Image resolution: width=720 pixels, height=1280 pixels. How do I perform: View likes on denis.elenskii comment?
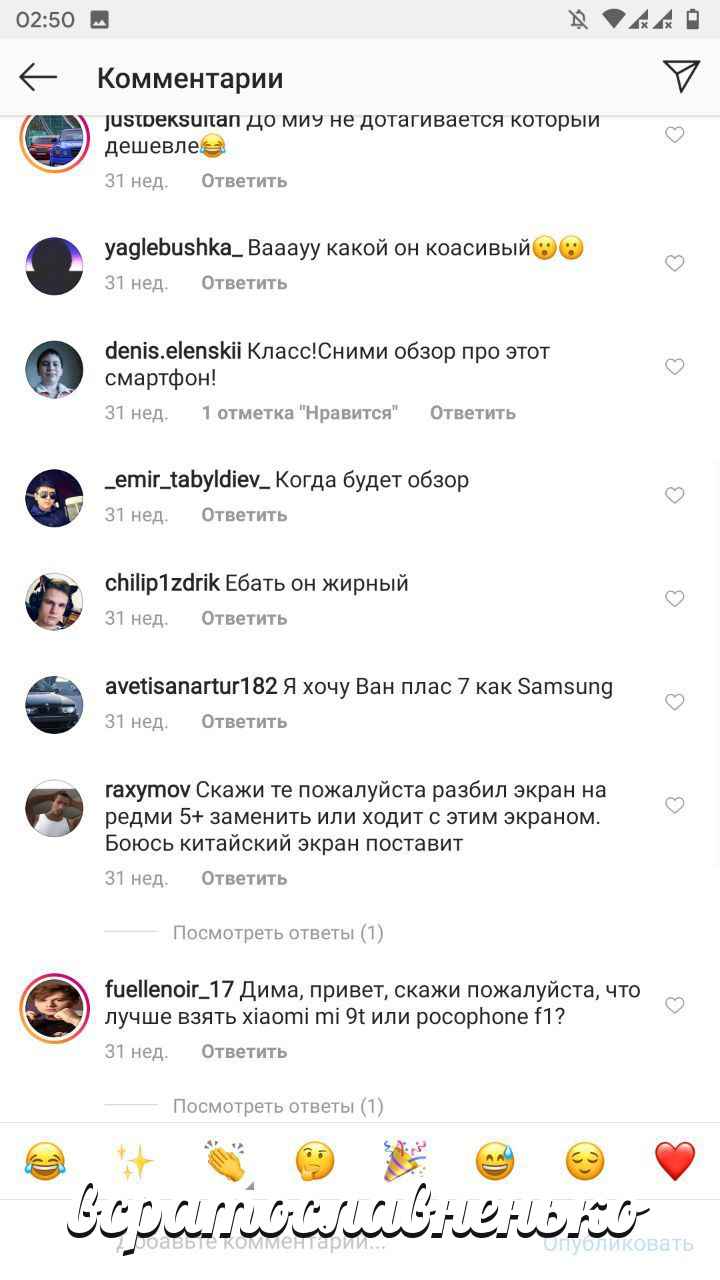[x=300, y=412]
